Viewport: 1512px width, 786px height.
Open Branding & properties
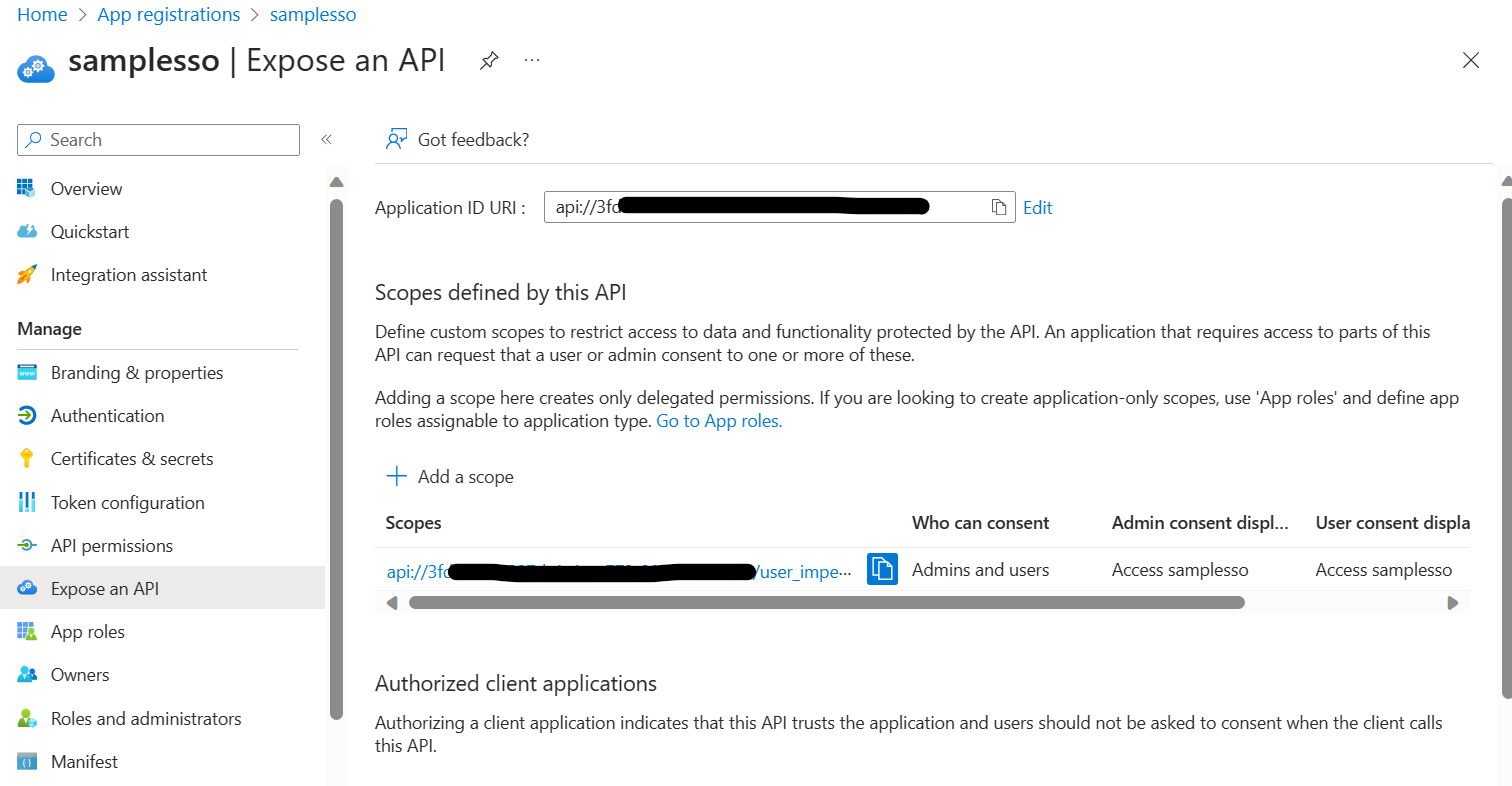point(136,372)
